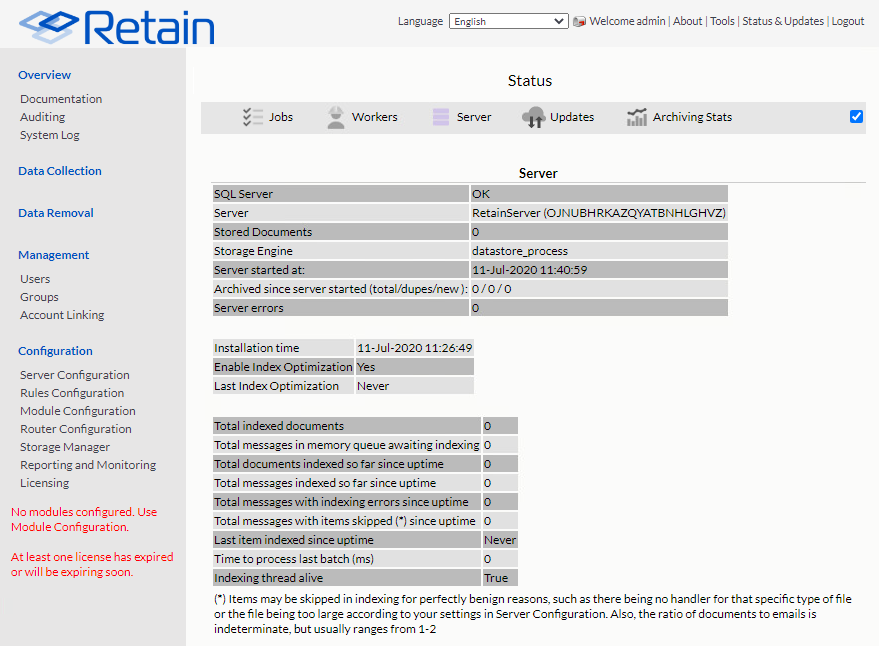This screenshot has height=646, width=879.
Task: Click the 'Last item indexed since uptime' label
Action: point(294,539)
